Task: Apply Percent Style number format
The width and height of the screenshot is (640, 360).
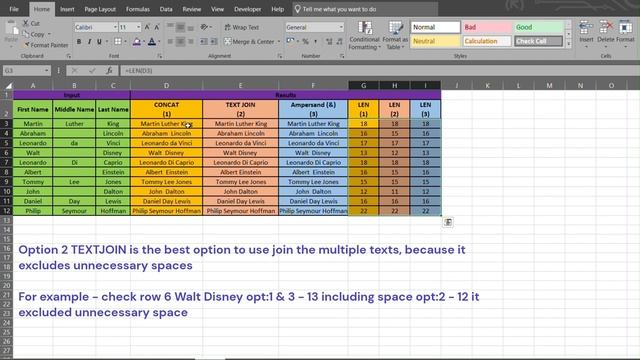Action: [305, 41]
